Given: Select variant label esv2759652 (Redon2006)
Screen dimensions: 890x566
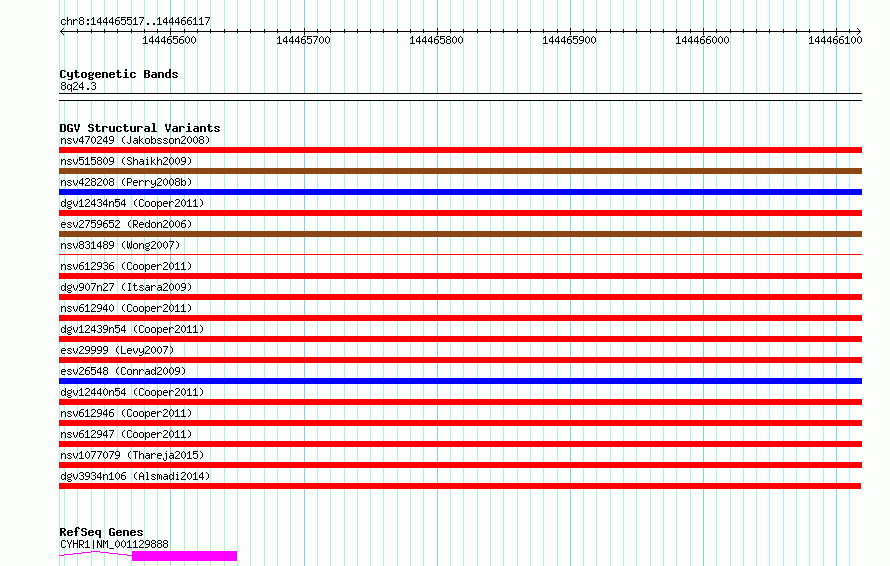Looking at the screenshot, I should (x=126, y=224).
